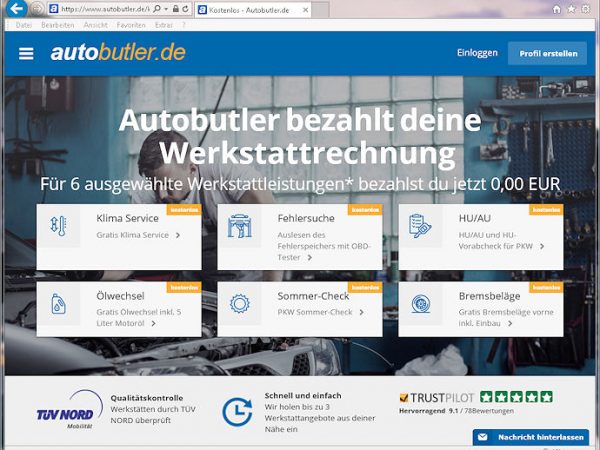This screenshot has height=450, width=600.
Task: Open the Favoriten menu
Action: (131, 25)
